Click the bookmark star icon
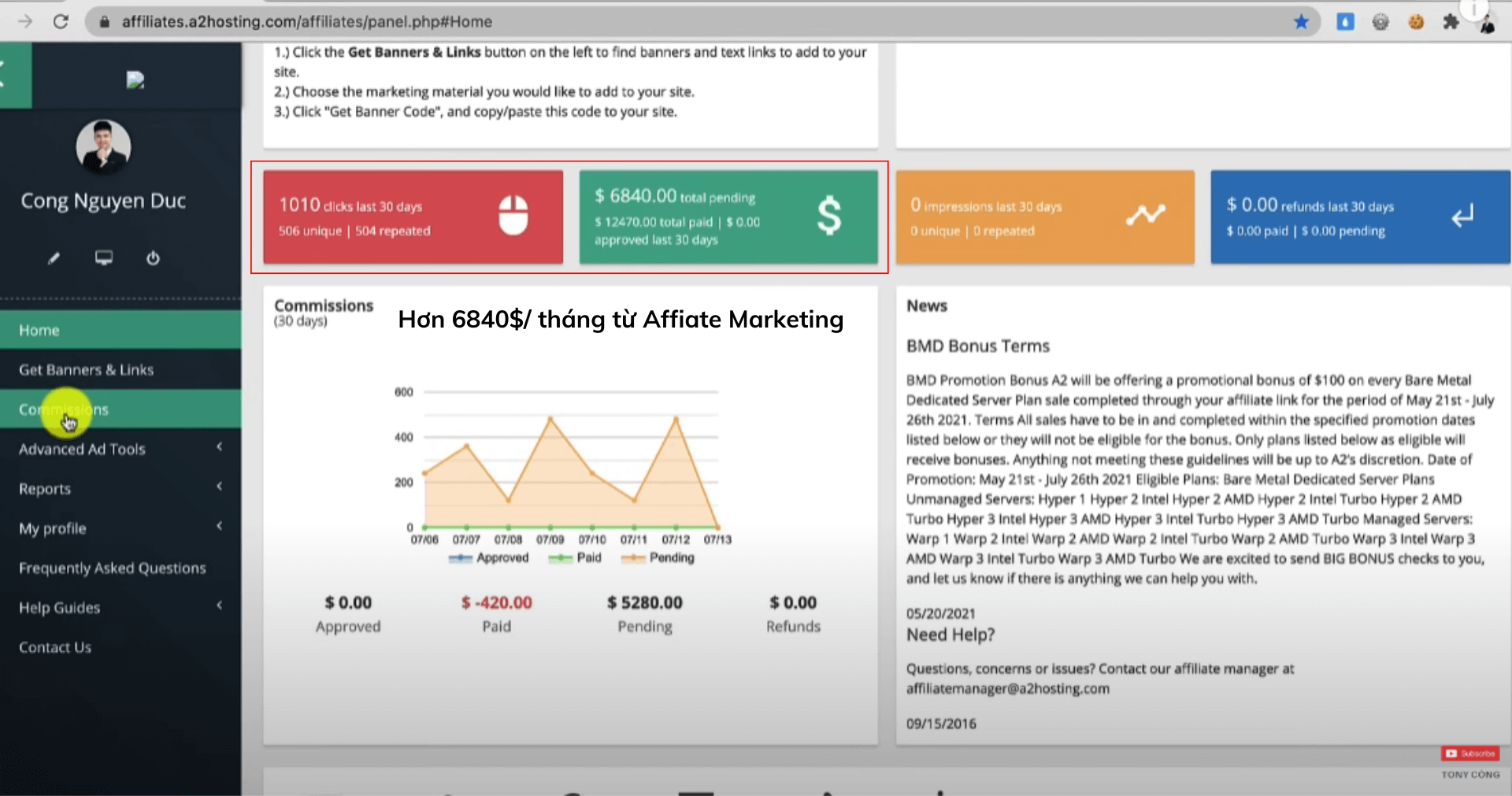The image size is (1512, 796). coord(1301,22)
